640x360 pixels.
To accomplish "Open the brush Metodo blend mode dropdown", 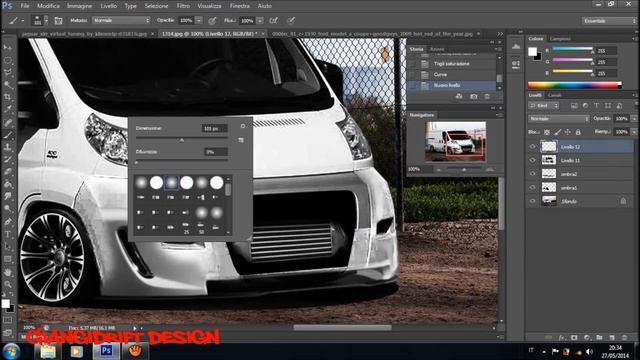I will (x=121, y=20).
